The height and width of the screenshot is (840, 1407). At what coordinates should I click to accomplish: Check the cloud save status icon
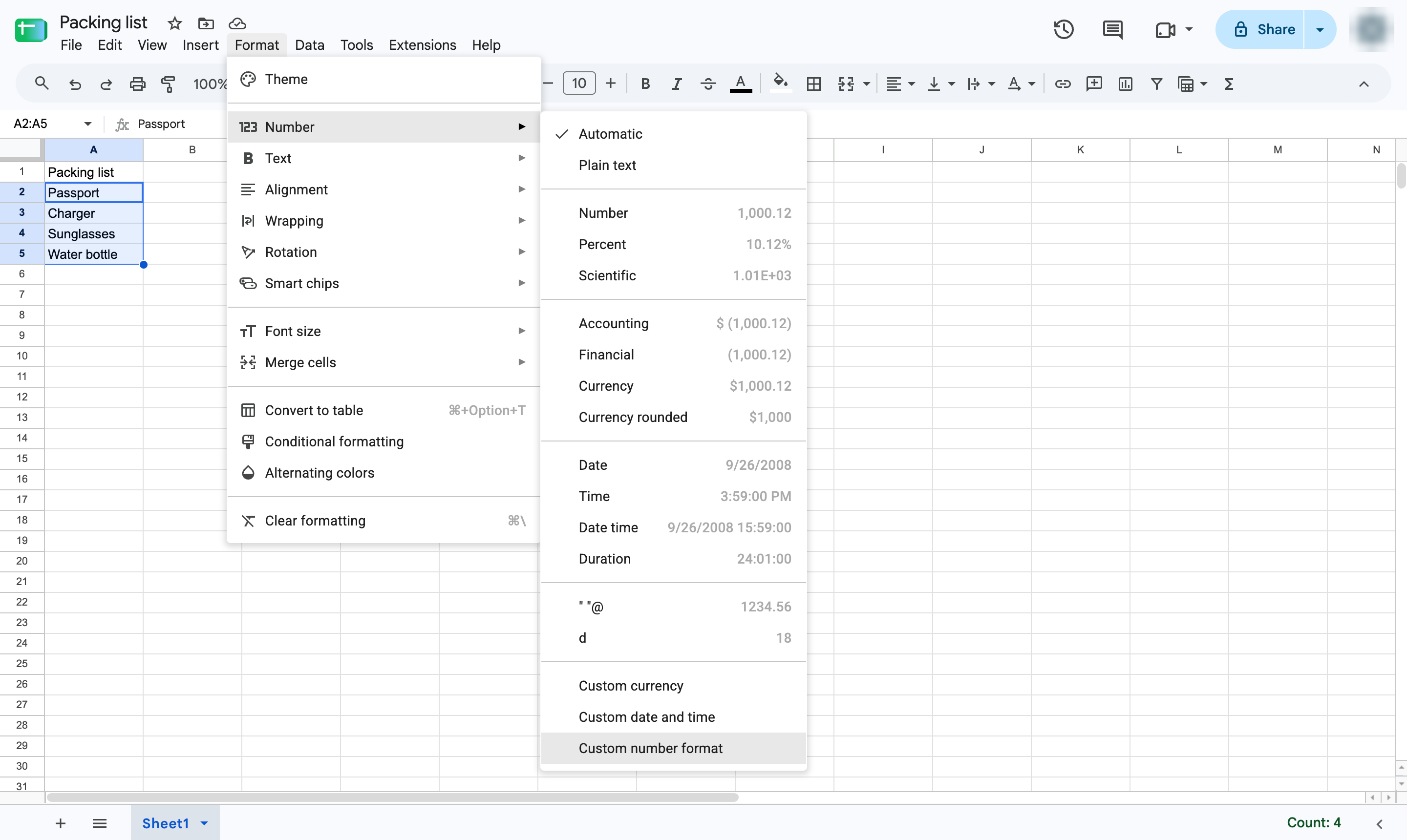tap(237, 23)
